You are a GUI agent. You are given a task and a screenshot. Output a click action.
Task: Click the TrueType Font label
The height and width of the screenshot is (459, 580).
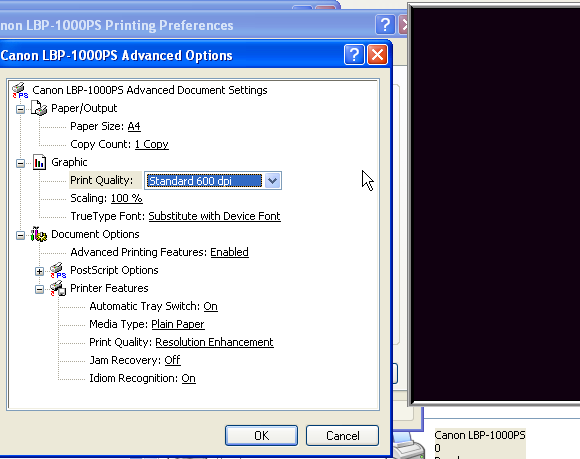(x=108, y=216)
